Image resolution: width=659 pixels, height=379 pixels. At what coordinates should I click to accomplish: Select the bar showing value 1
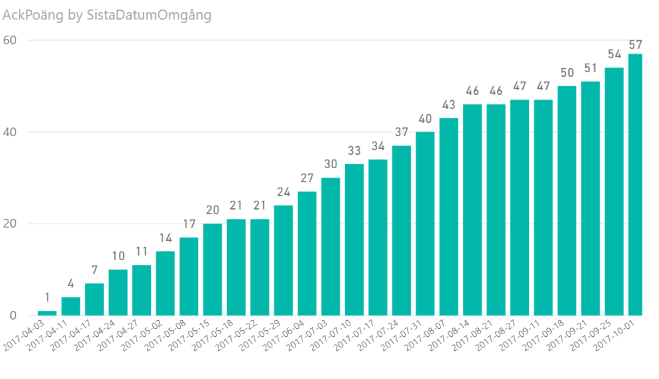[47, 313]
